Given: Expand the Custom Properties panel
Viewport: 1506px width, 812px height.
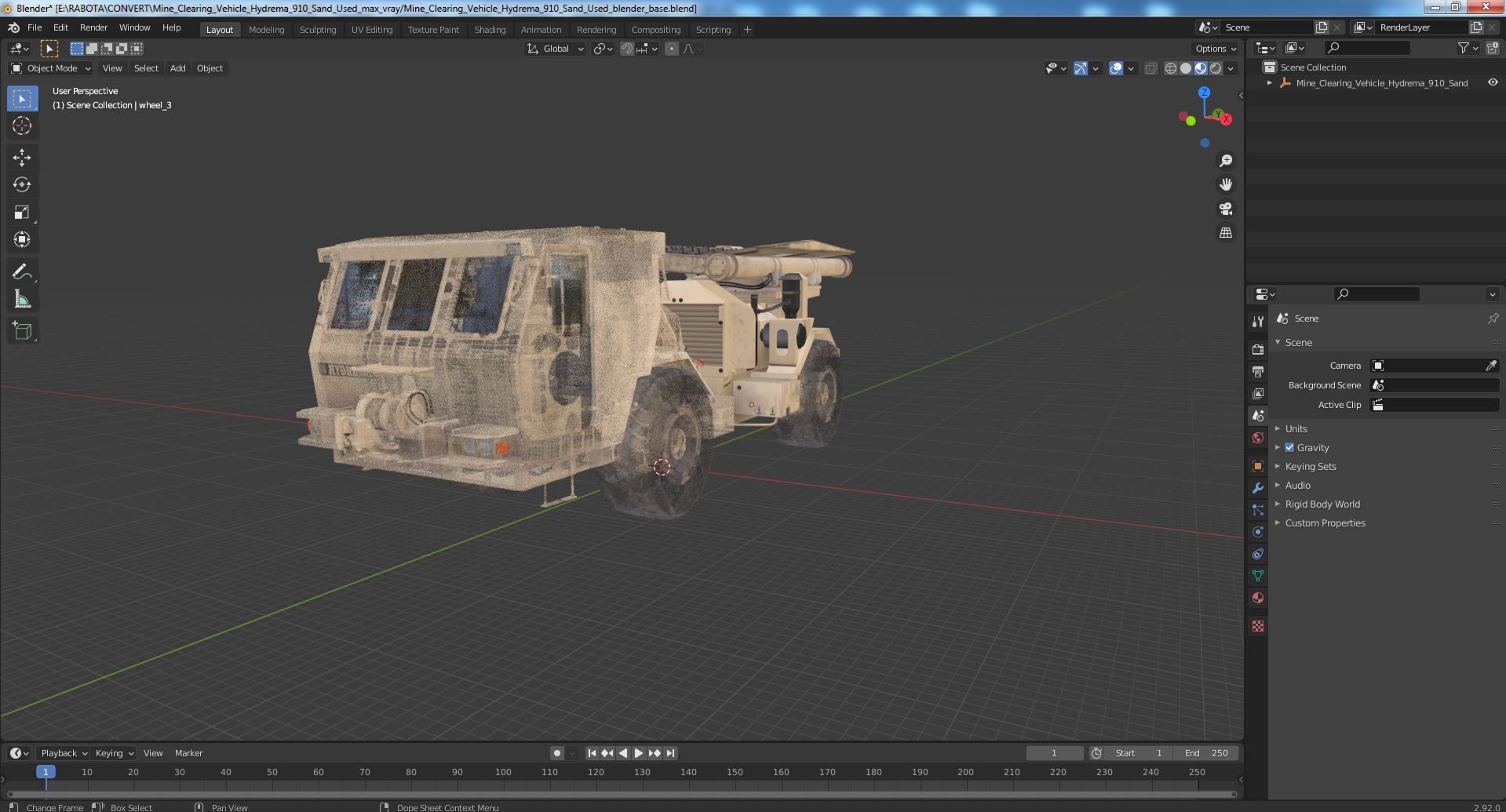Looking at the screenshot, I should point(1325,523).
